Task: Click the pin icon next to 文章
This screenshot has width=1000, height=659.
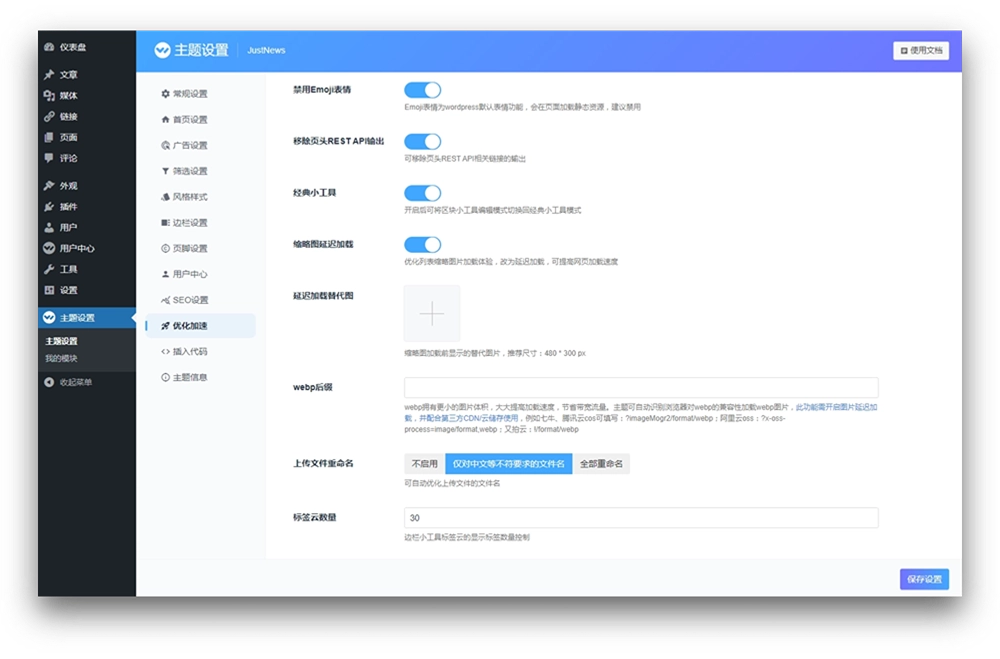Action: tap(49, 75)
